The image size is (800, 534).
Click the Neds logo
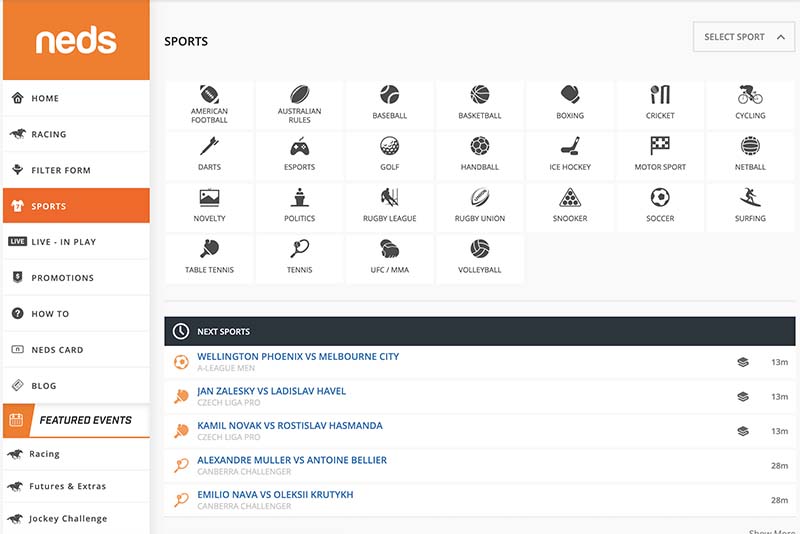76,41
